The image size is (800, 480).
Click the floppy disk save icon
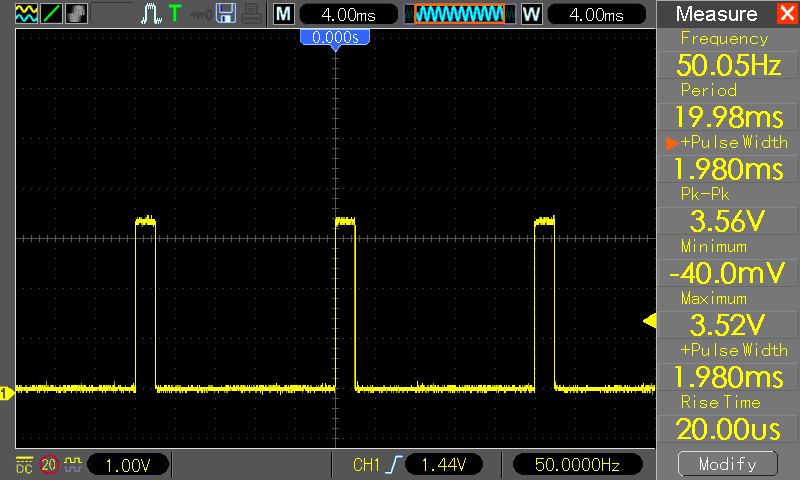pos(226,14)
